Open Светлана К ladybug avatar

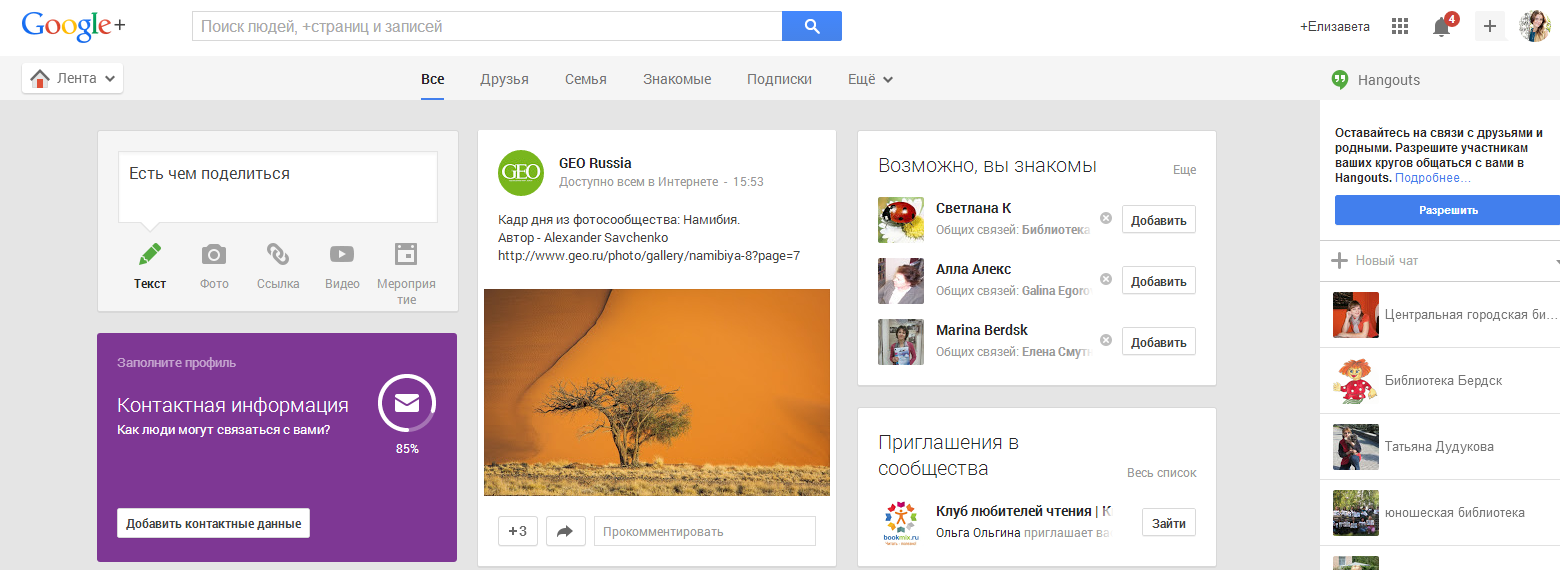pyautogui.click(x=901, y=220)
